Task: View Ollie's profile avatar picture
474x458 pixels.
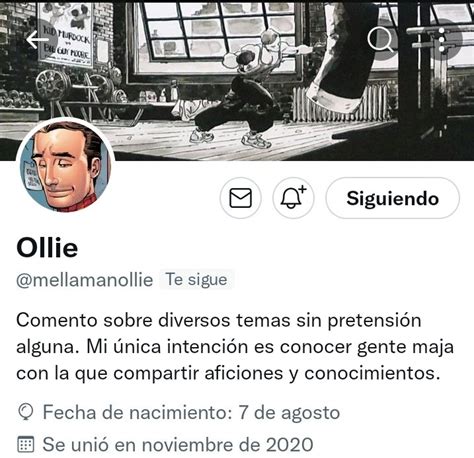Action: click(x=65, y=166)
